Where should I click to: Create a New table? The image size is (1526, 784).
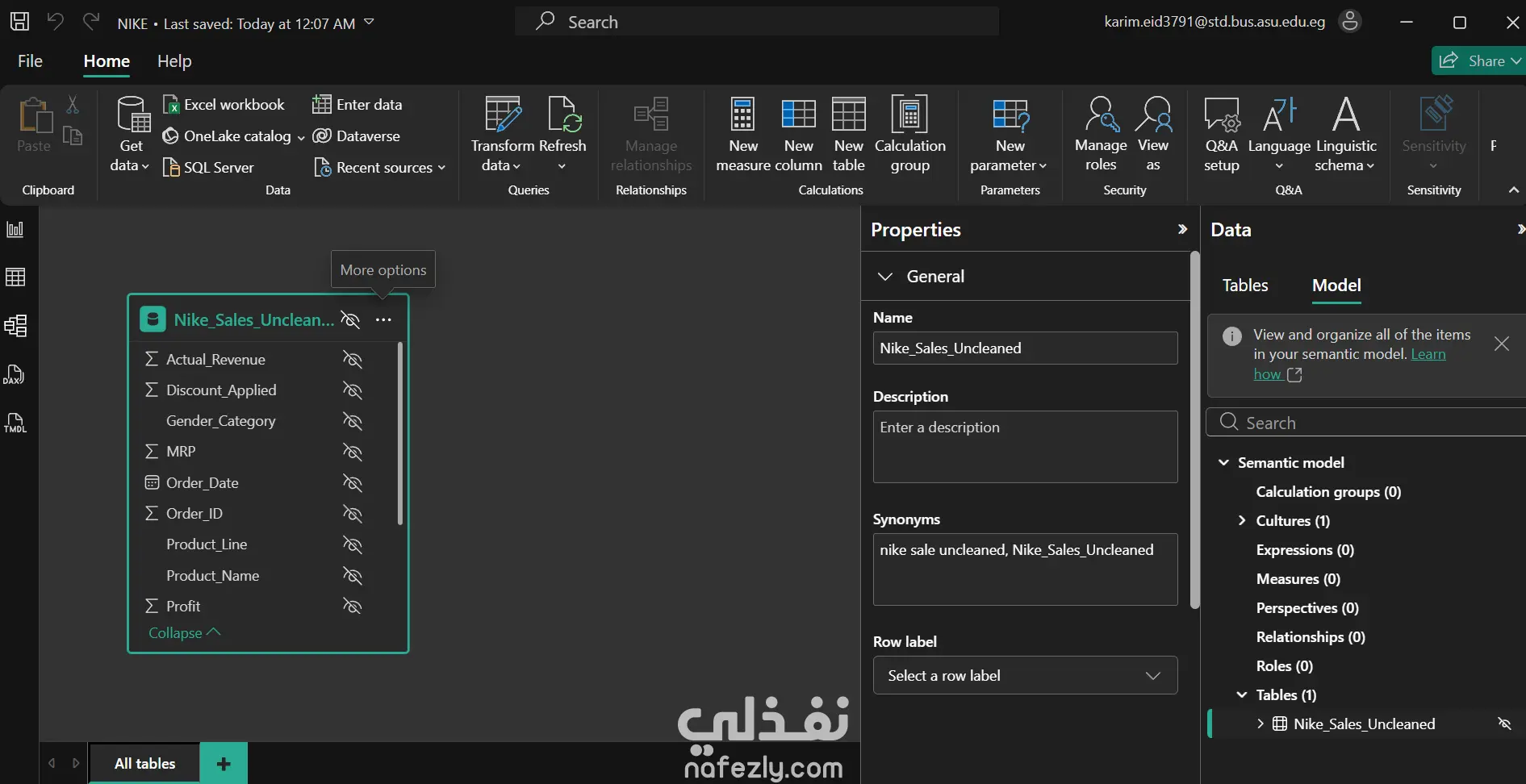coord(849,134)
